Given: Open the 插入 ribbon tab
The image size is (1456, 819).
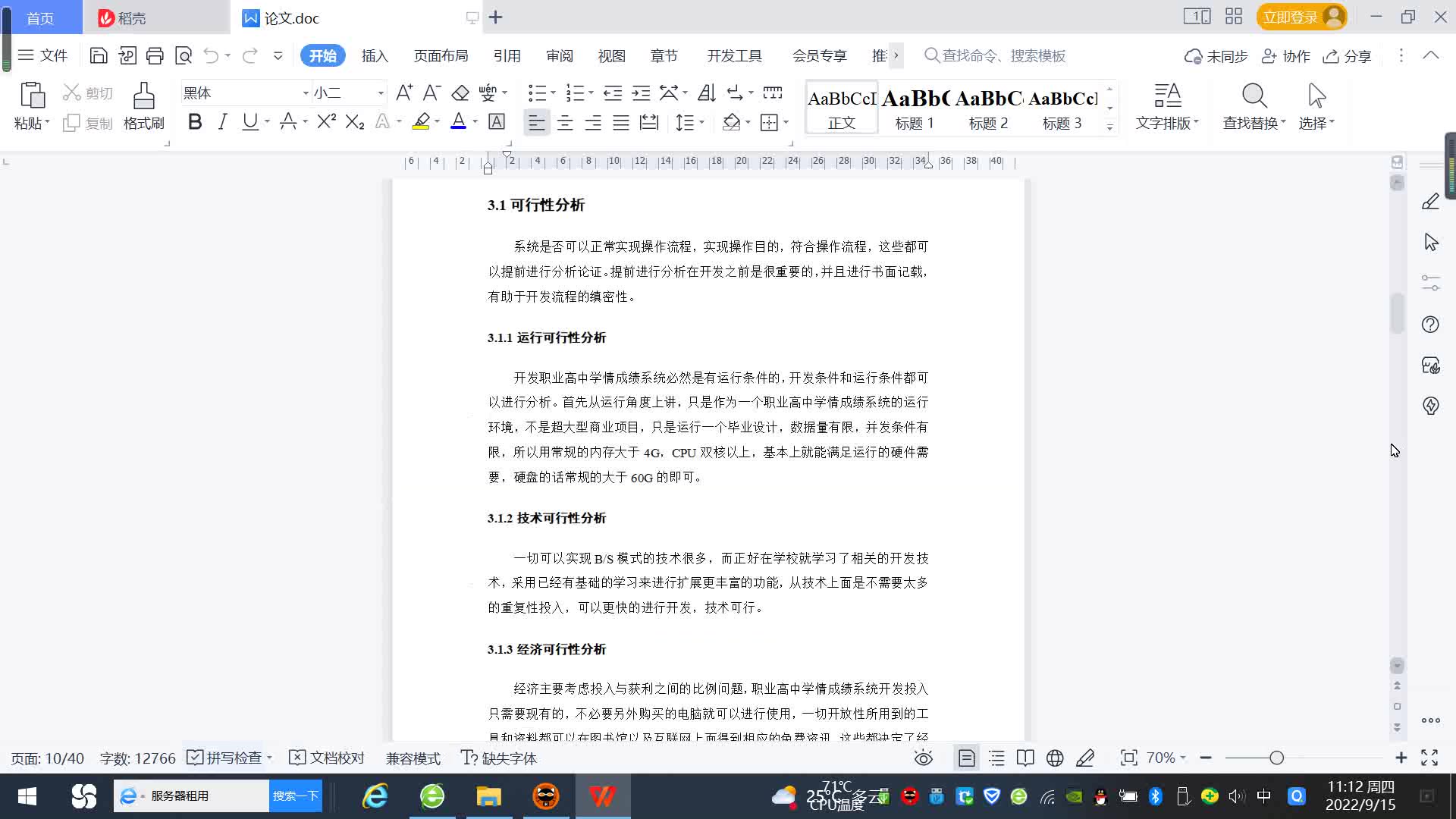Looking at the screenshot, I should pyautogui.click(x=375, y=56).
